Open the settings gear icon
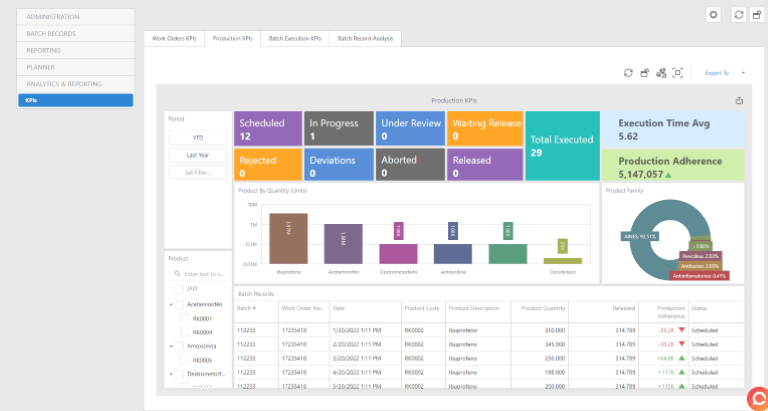Image resolution: width=768 pixels, height=411 pixels. tap(712, 14)
